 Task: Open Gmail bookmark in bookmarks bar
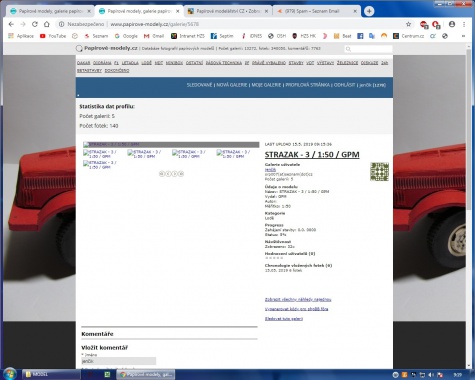click(x=154, y=36)
